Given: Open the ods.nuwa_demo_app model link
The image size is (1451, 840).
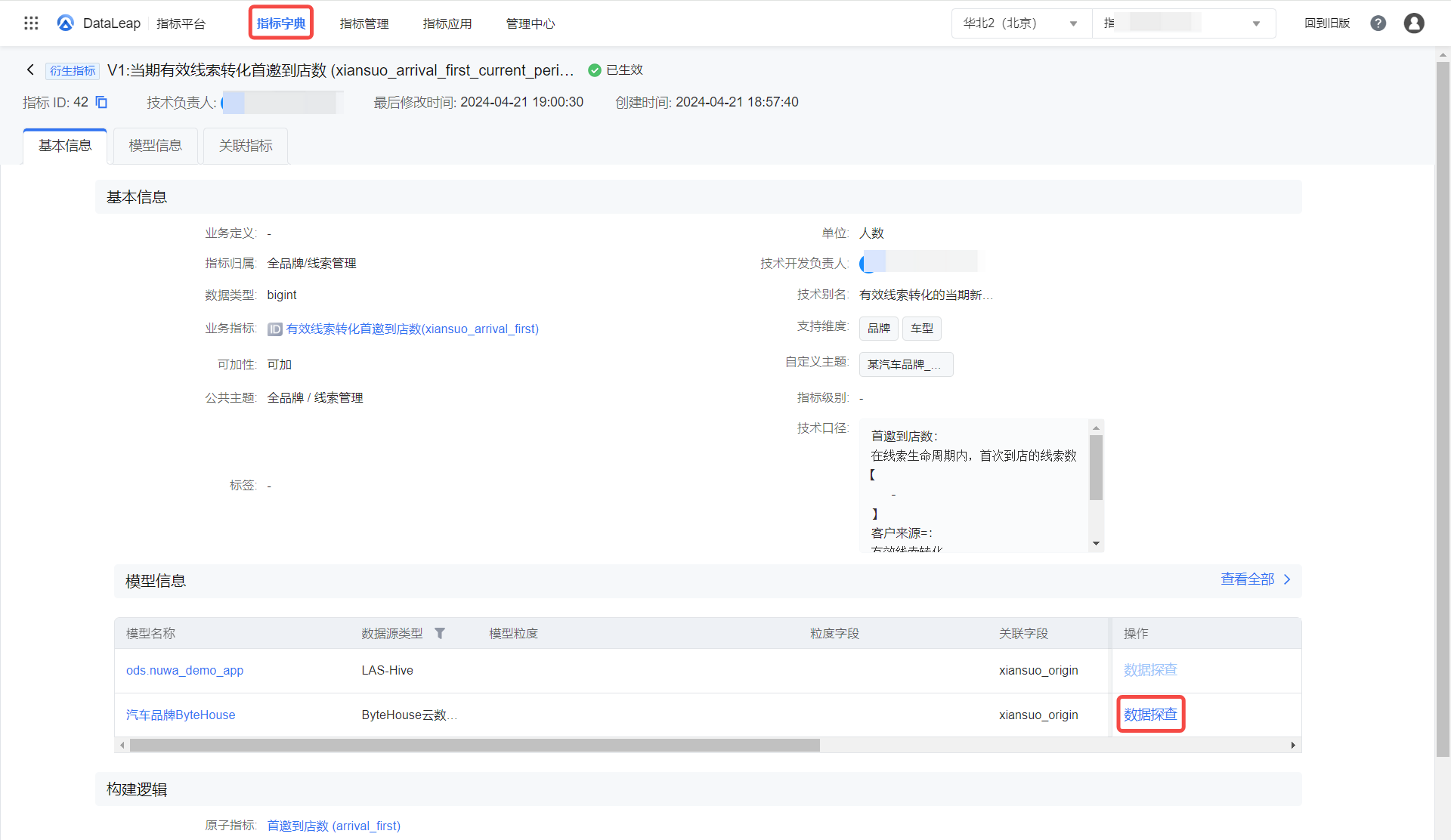Looking at the screenshot, I should (x=185, y=670).
